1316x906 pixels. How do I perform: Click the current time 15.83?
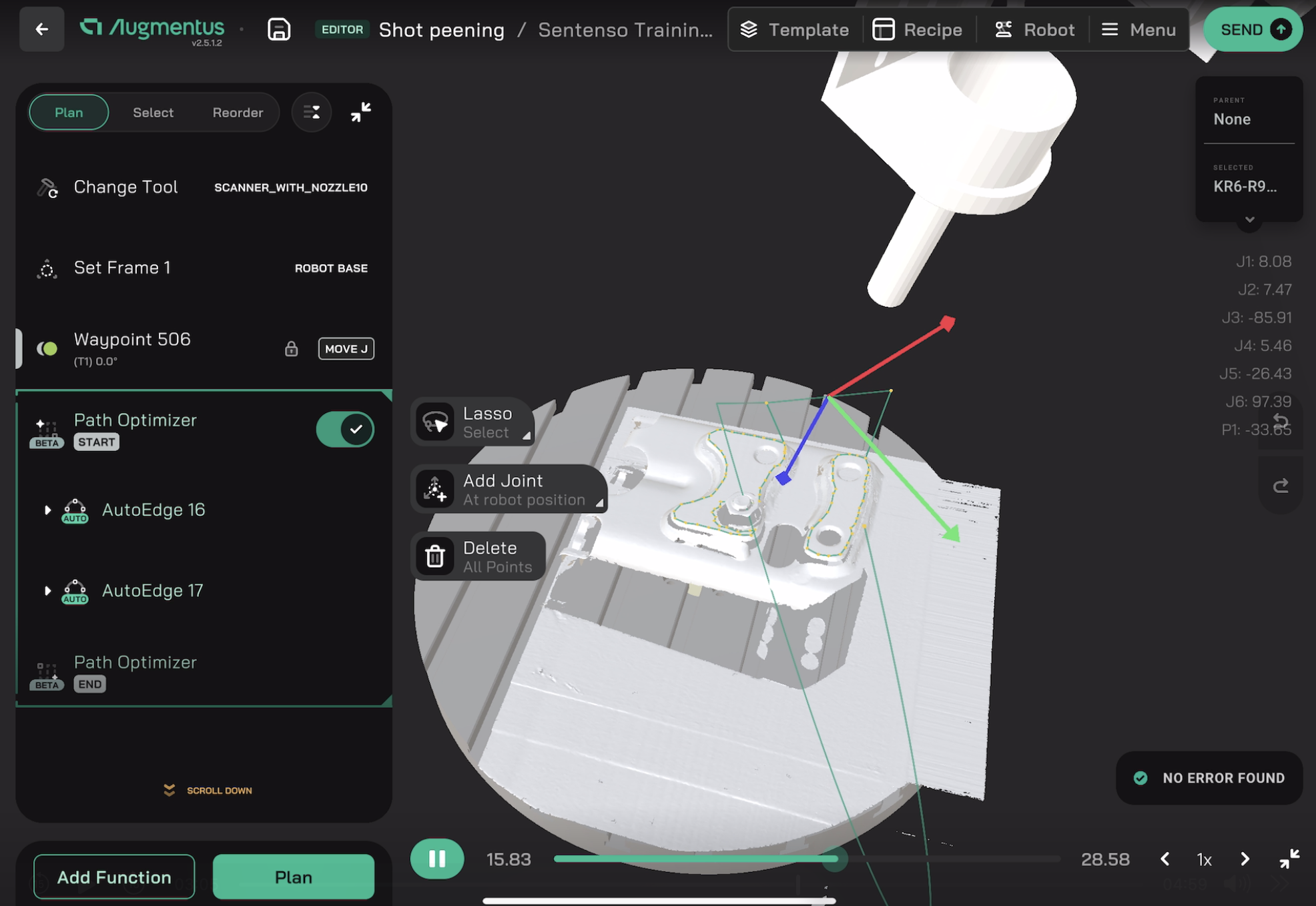point(509,859)
